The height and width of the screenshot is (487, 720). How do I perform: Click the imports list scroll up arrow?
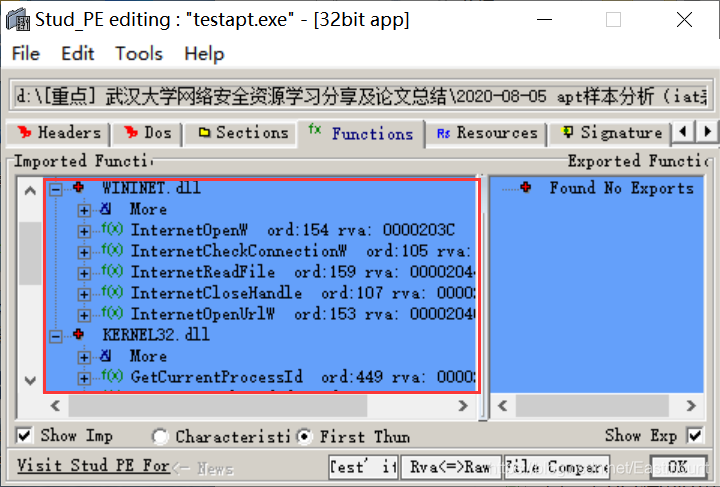[30, 190]
